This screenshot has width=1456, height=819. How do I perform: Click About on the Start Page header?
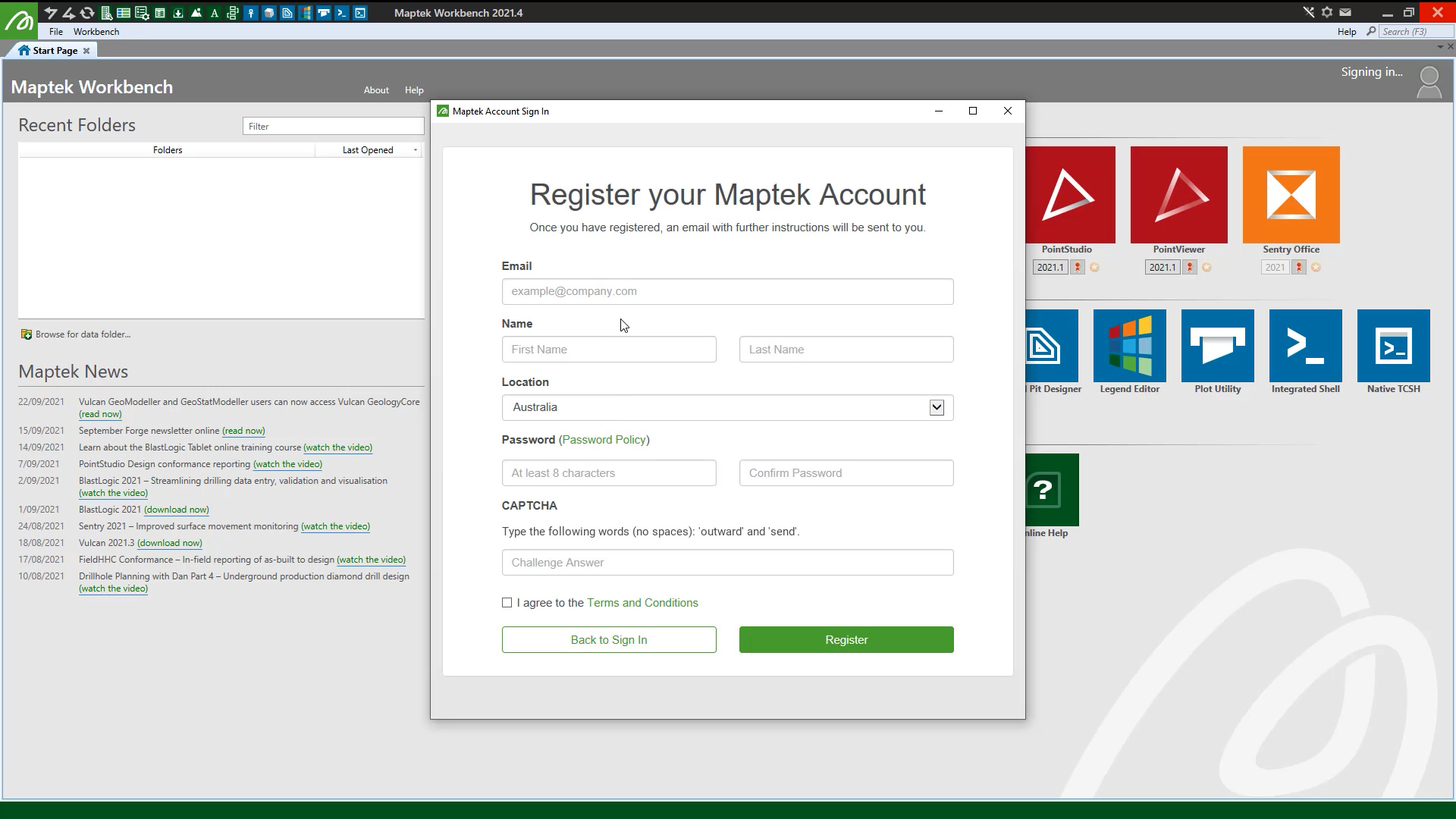[376, 90]
